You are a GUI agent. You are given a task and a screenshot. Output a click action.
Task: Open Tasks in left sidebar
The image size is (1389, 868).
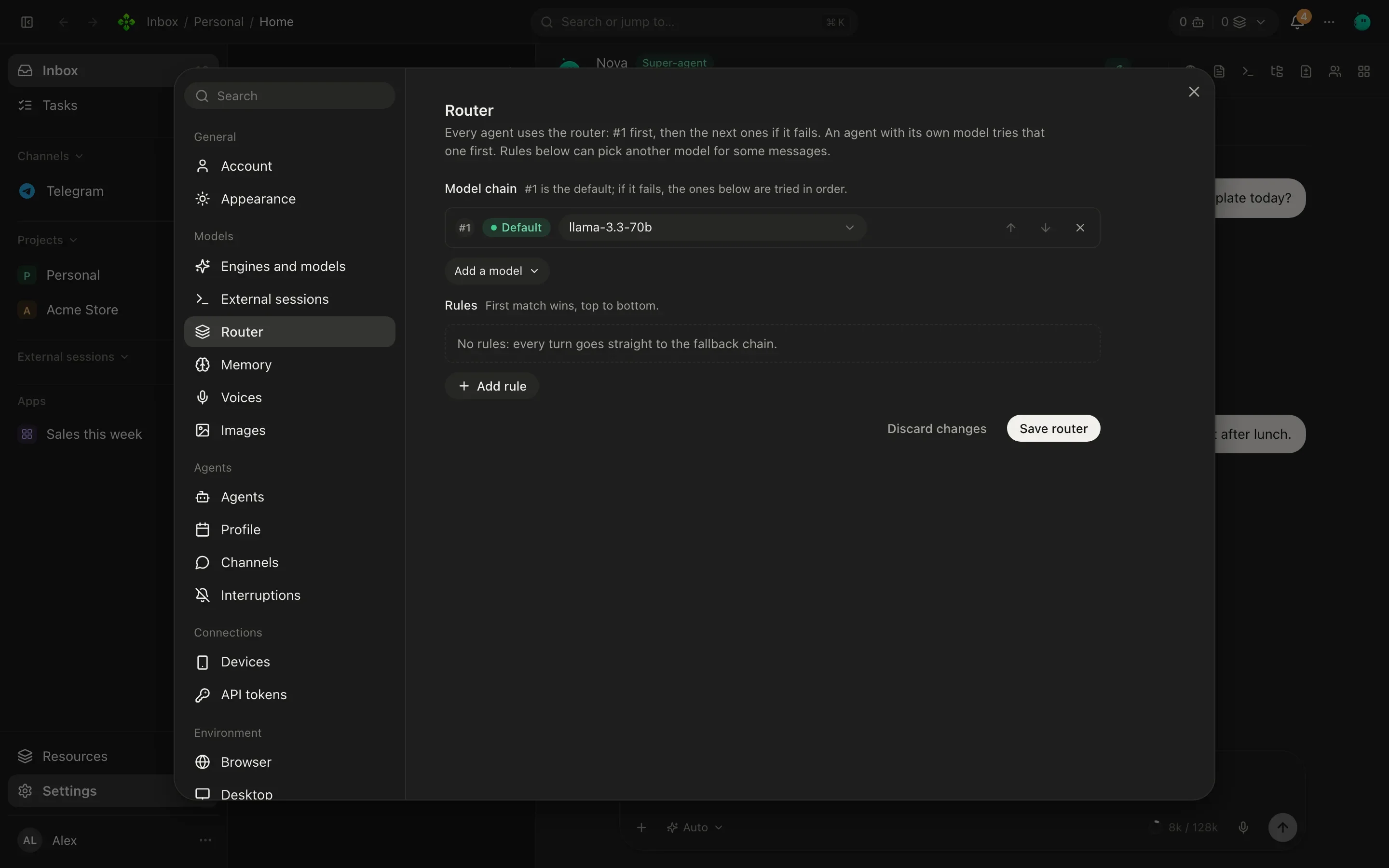pos(60,105)
